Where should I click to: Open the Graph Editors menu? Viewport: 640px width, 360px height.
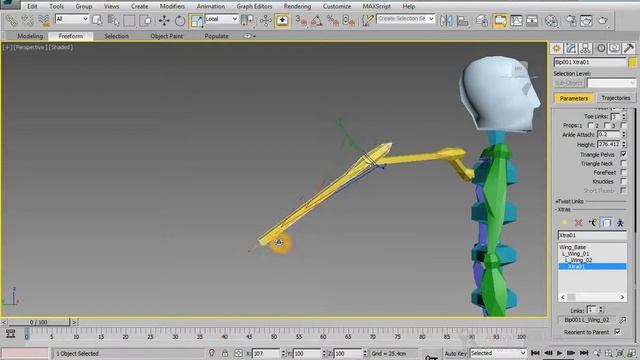pyautogui.click(x=254, y=6)
